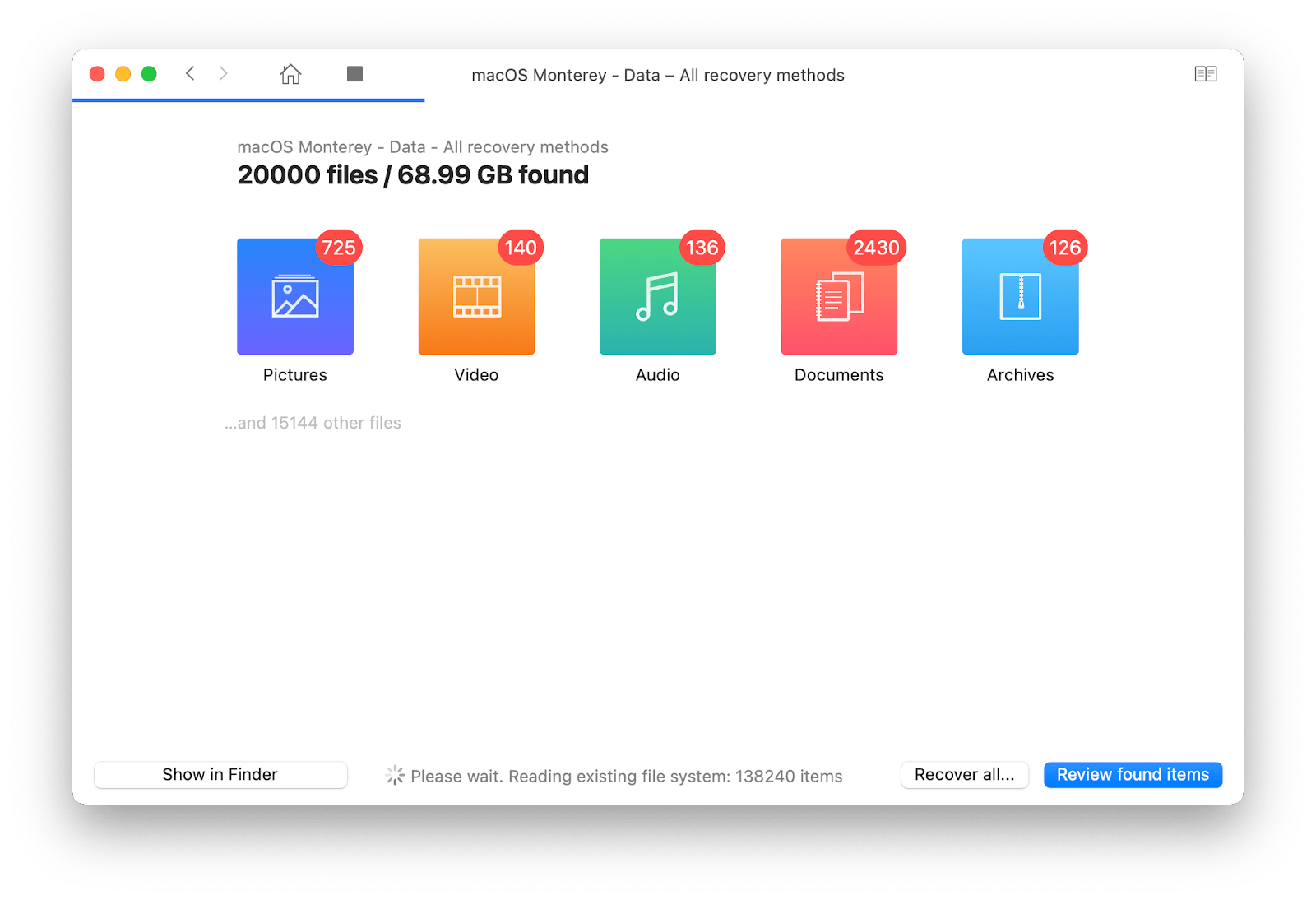
Task: Click the Recover all… button
Action: point(964,774)
